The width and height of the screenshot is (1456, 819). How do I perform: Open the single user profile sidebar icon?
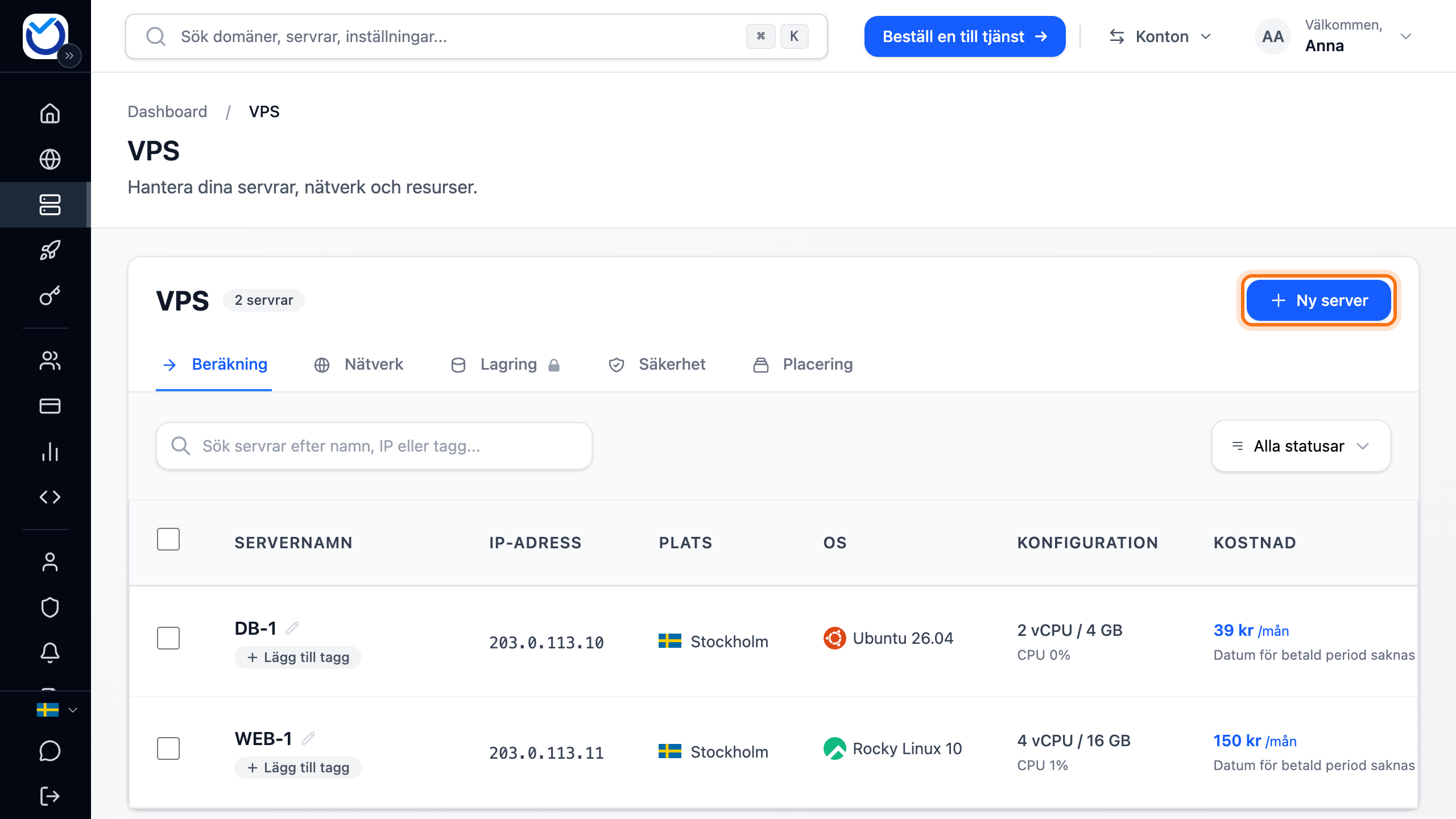[x=50, y=562]
